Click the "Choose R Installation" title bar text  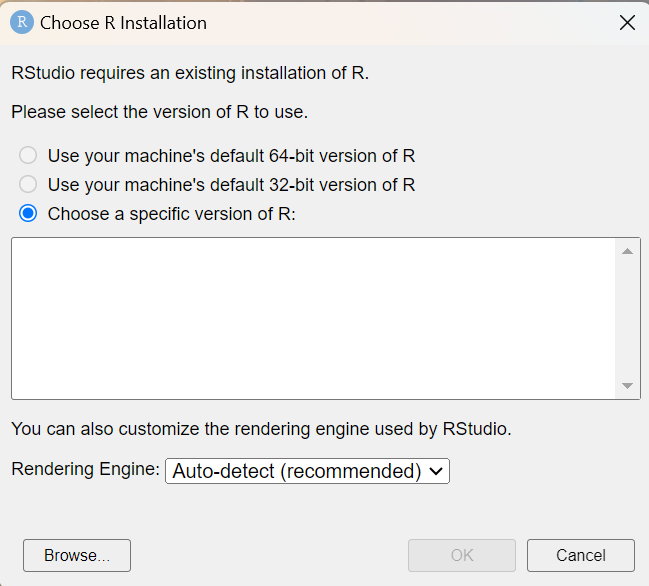[123, 22]
